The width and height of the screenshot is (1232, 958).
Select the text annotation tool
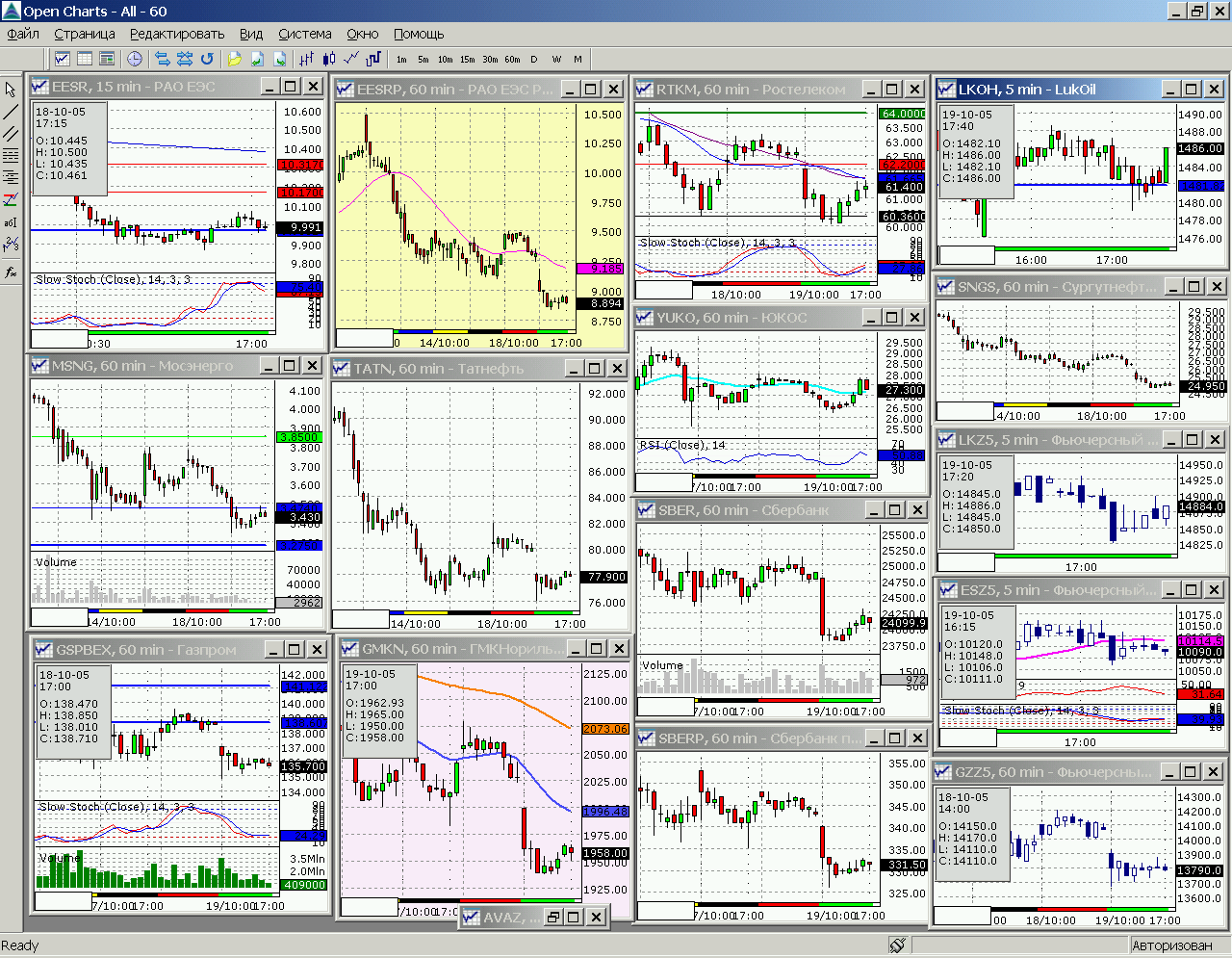click(x=11, y=222)
